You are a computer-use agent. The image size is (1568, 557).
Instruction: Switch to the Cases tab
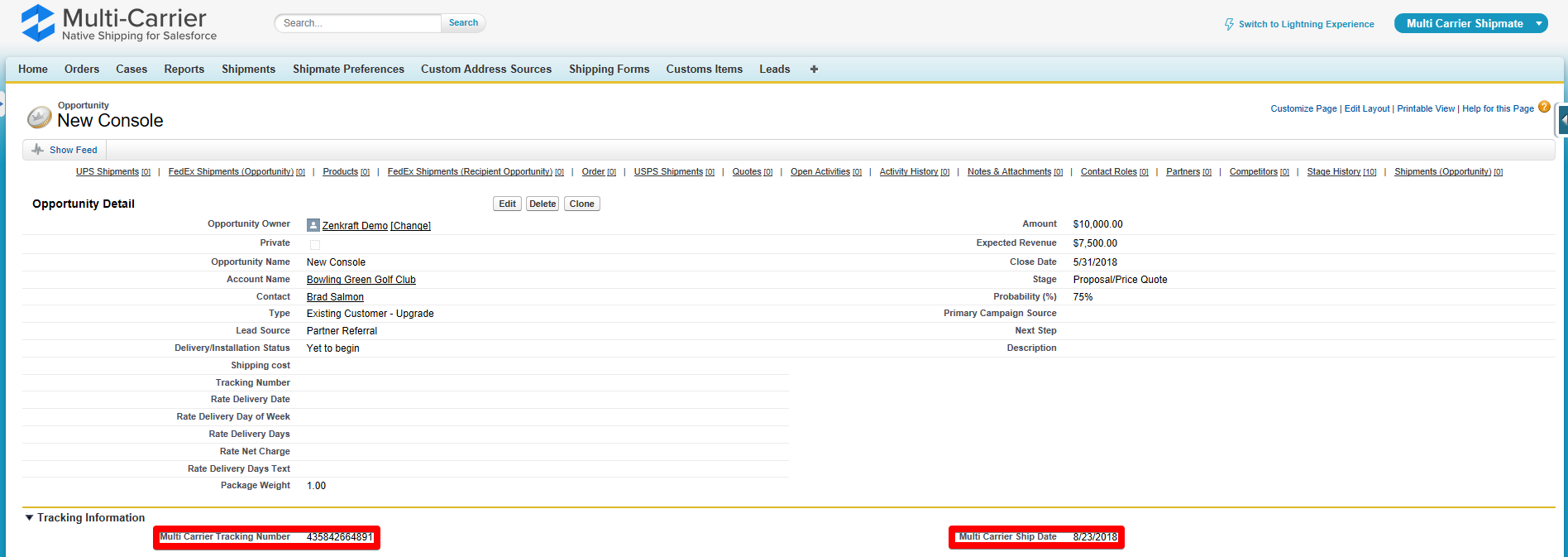(131, 70)
